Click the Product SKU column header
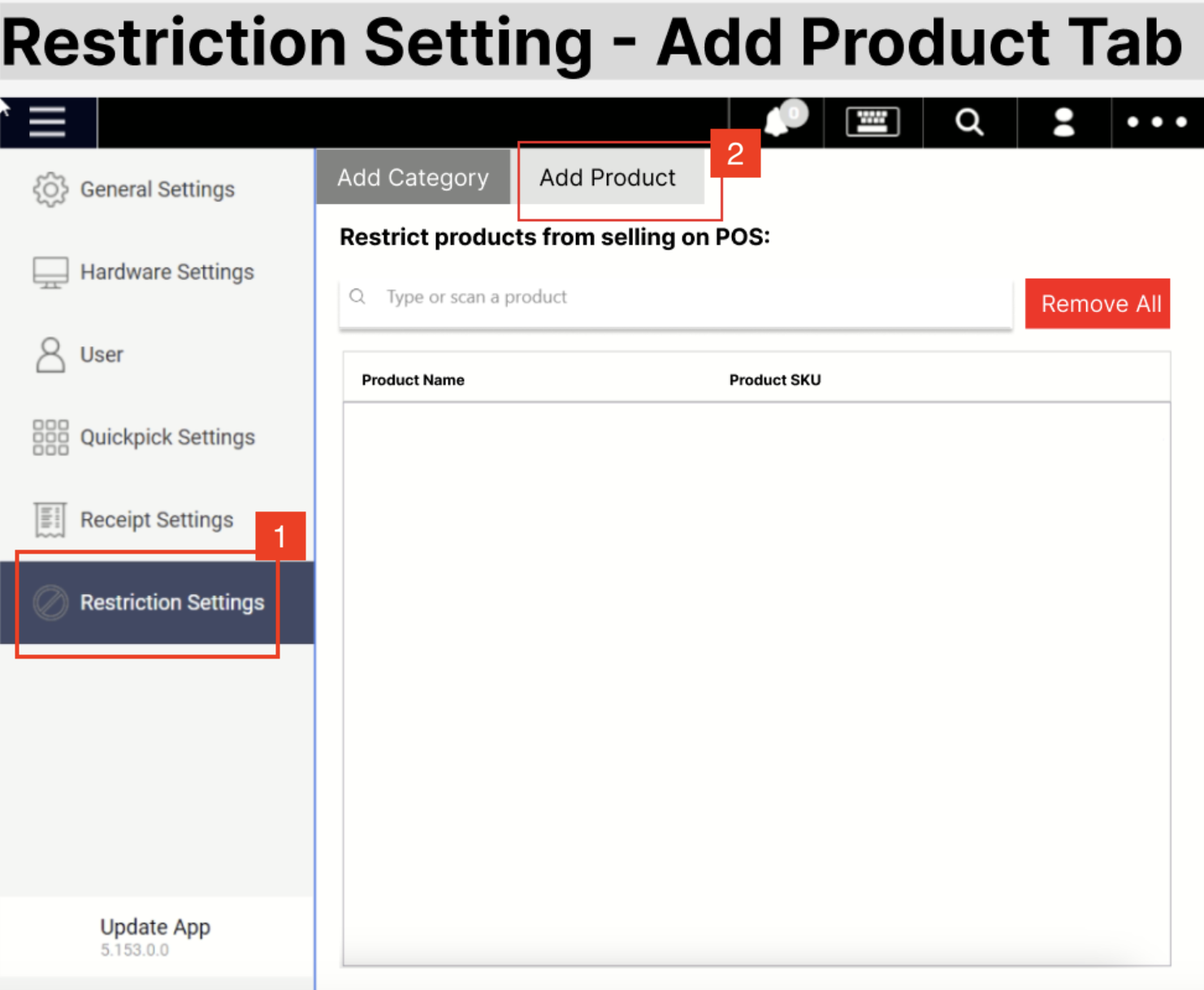This screenshot has width=1204, height=990. pyautogui.click(x=775, y=380)
